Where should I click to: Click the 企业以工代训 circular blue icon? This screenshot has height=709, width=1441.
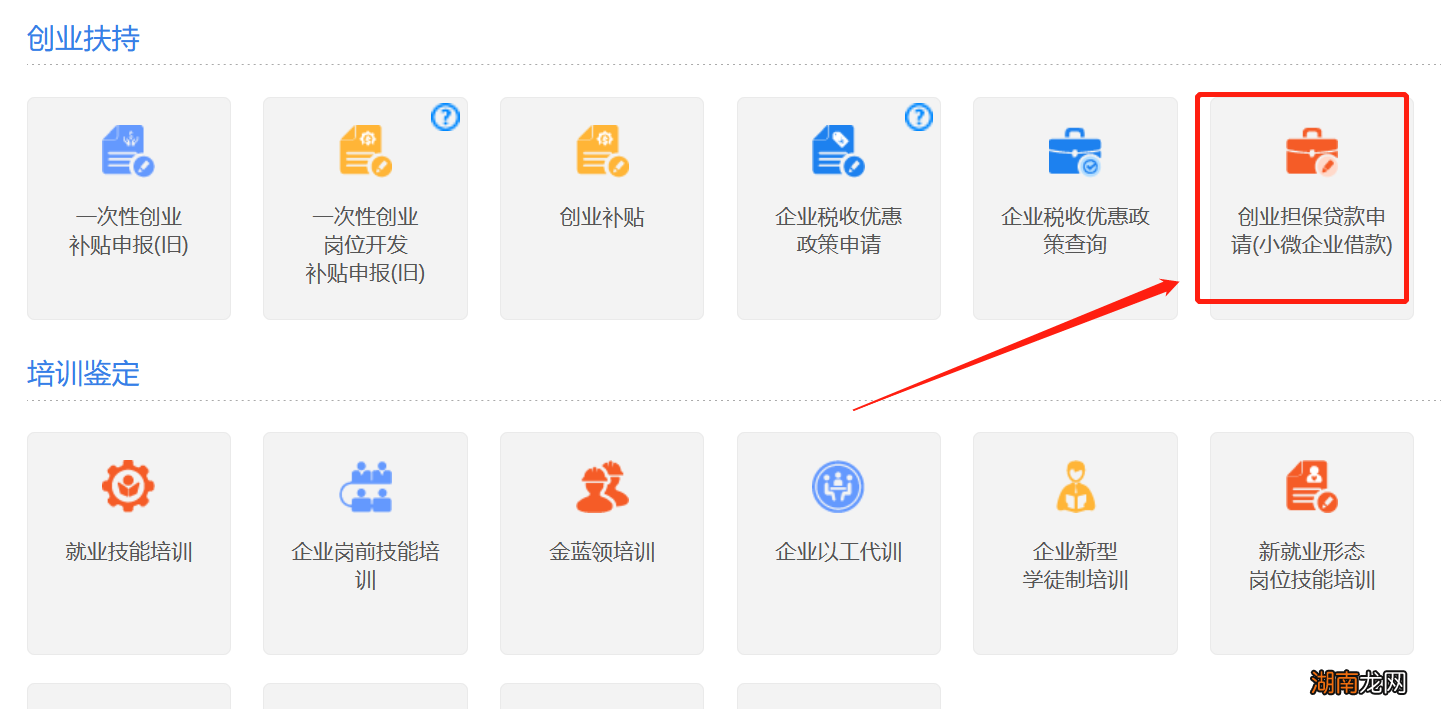(838, 485)
